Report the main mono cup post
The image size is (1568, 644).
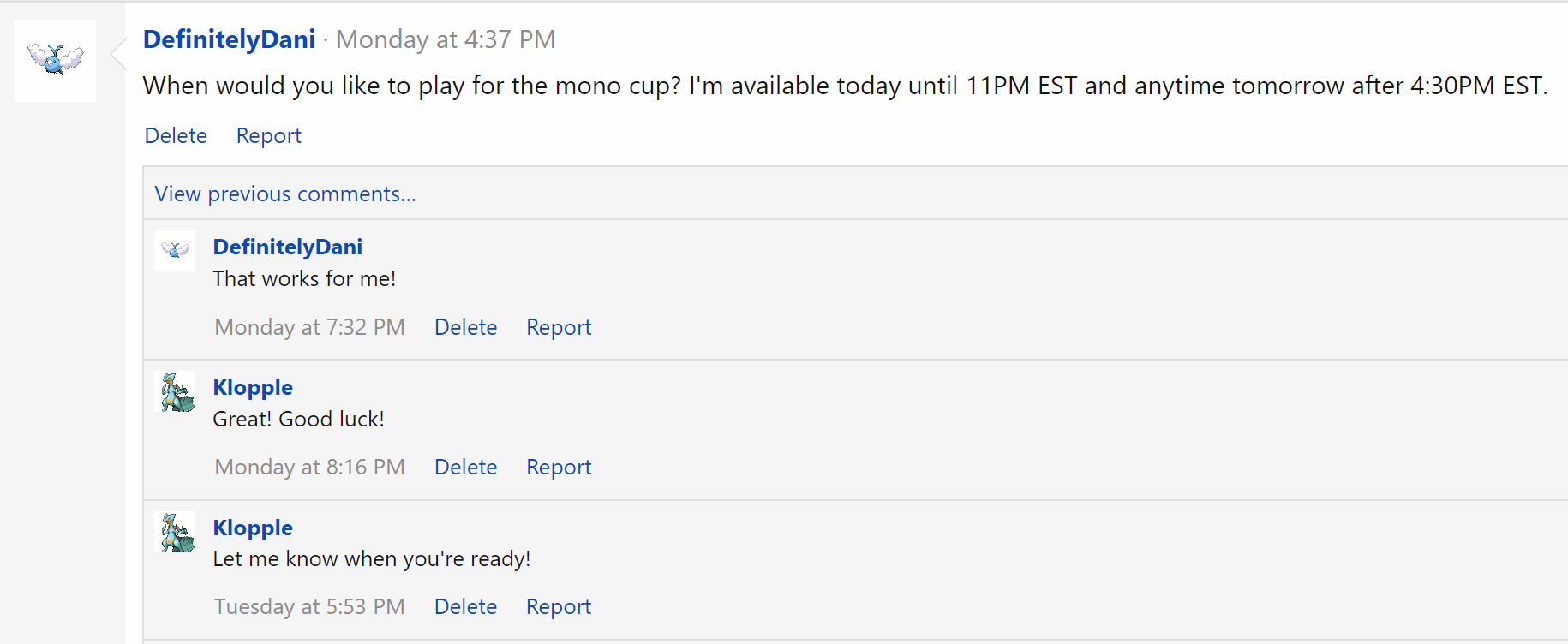pyautogui.click(x=269, y=135)
